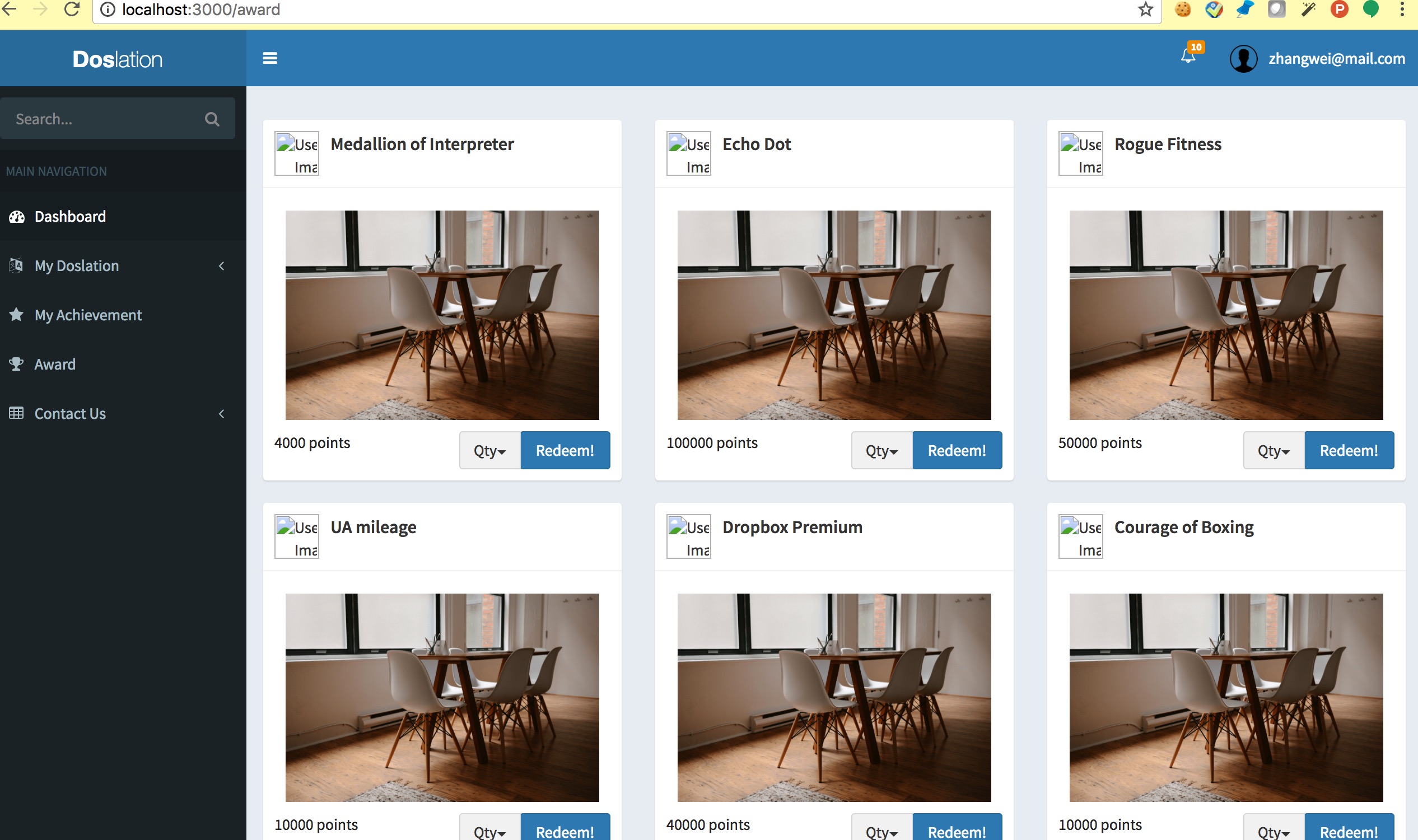1418x840 pixels.
Task: Redeem the Echo Dot award
Action: point(957,450)
